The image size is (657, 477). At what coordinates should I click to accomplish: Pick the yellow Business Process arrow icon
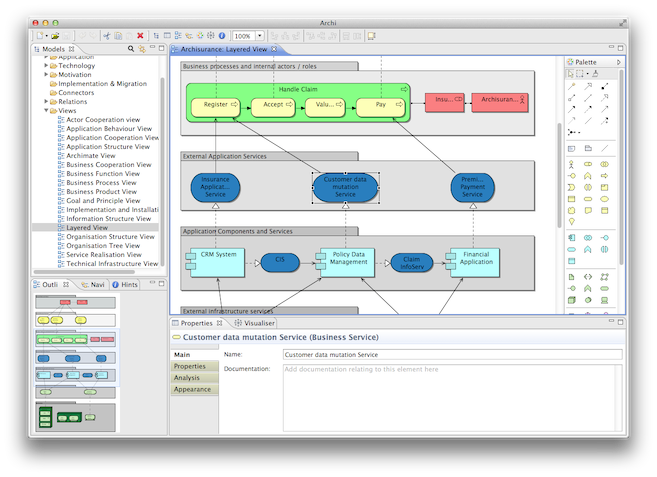point(604,176)
